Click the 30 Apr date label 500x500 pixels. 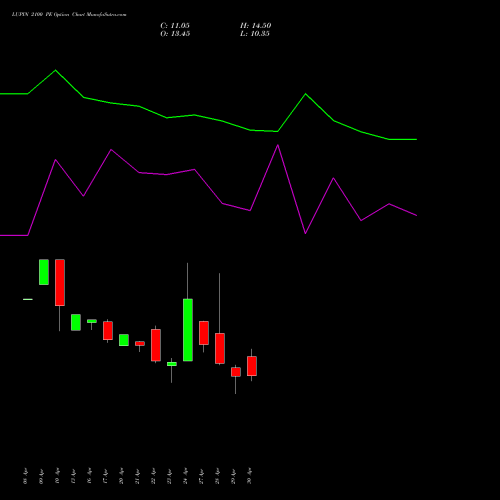pos(250,476)
